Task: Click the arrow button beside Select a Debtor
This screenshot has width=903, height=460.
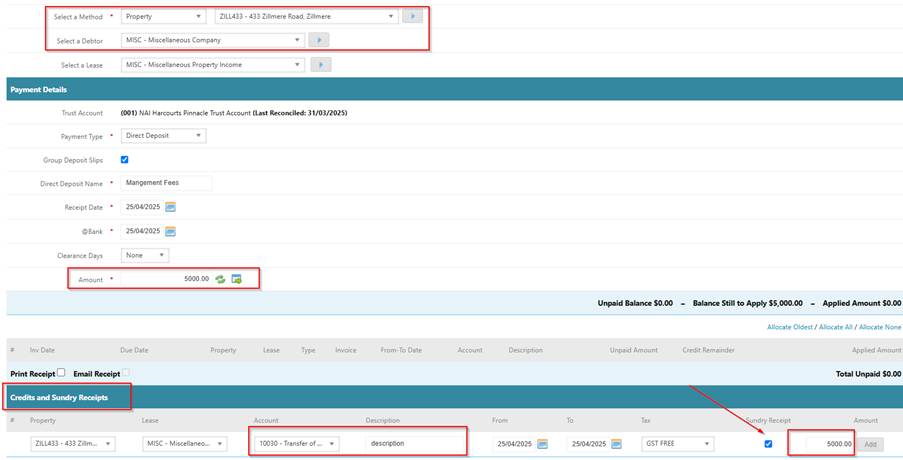Action: point(318,40)
